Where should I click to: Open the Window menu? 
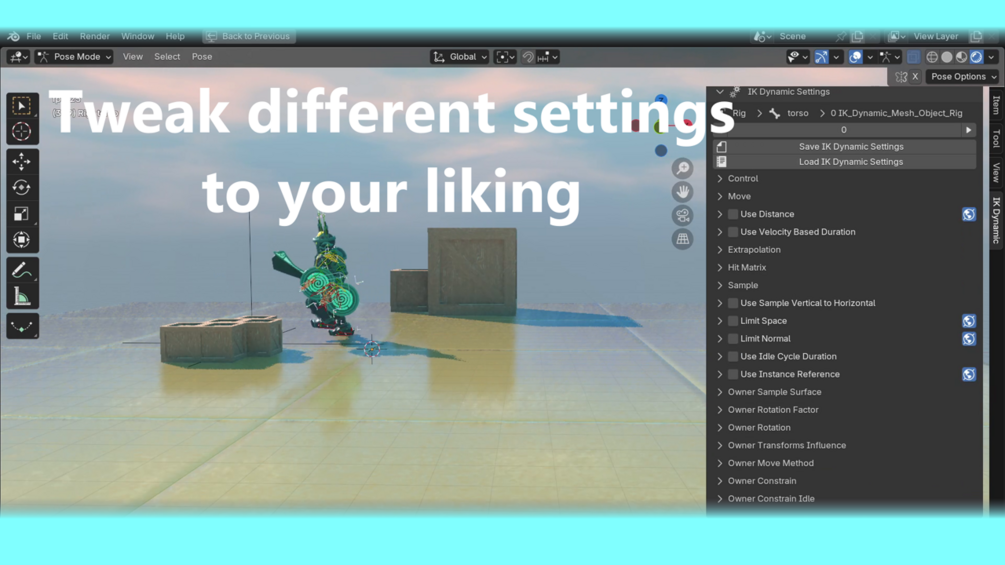138,37
